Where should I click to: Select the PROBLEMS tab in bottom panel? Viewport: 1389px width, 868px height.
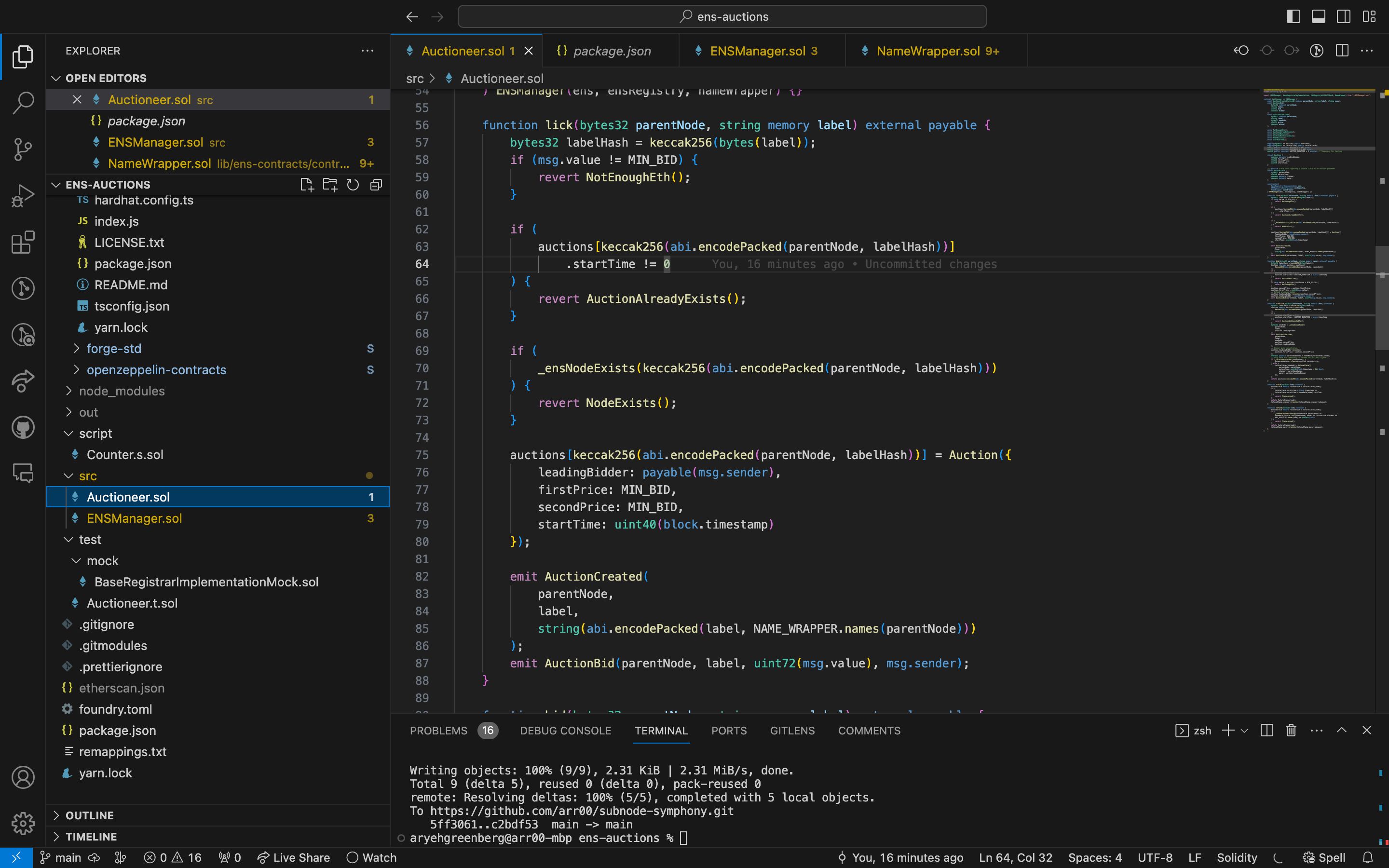[x=438, y=730]
